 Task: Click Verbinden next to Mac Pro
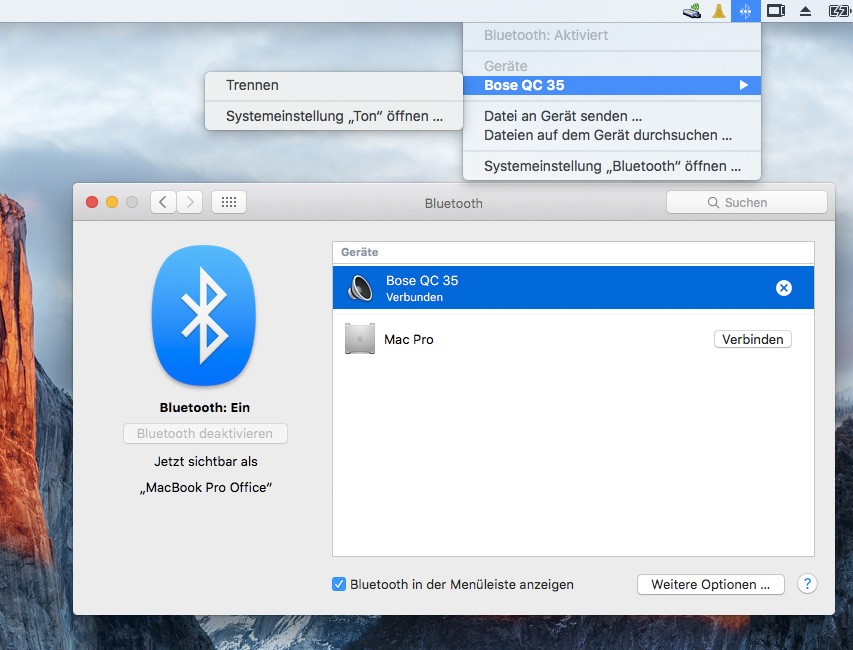pyautogui.click(x=752, y=339)
